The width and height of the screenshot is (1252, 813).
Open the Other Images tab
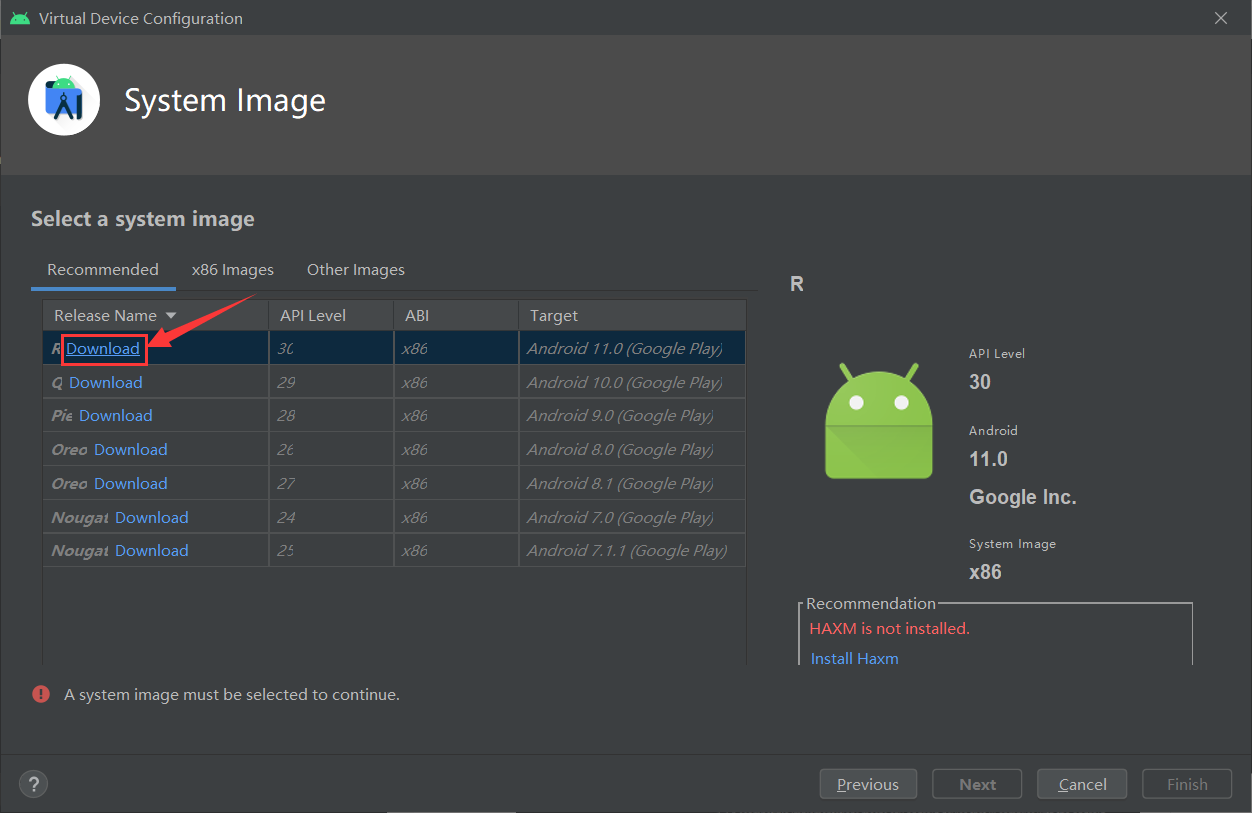click(355, 269)
